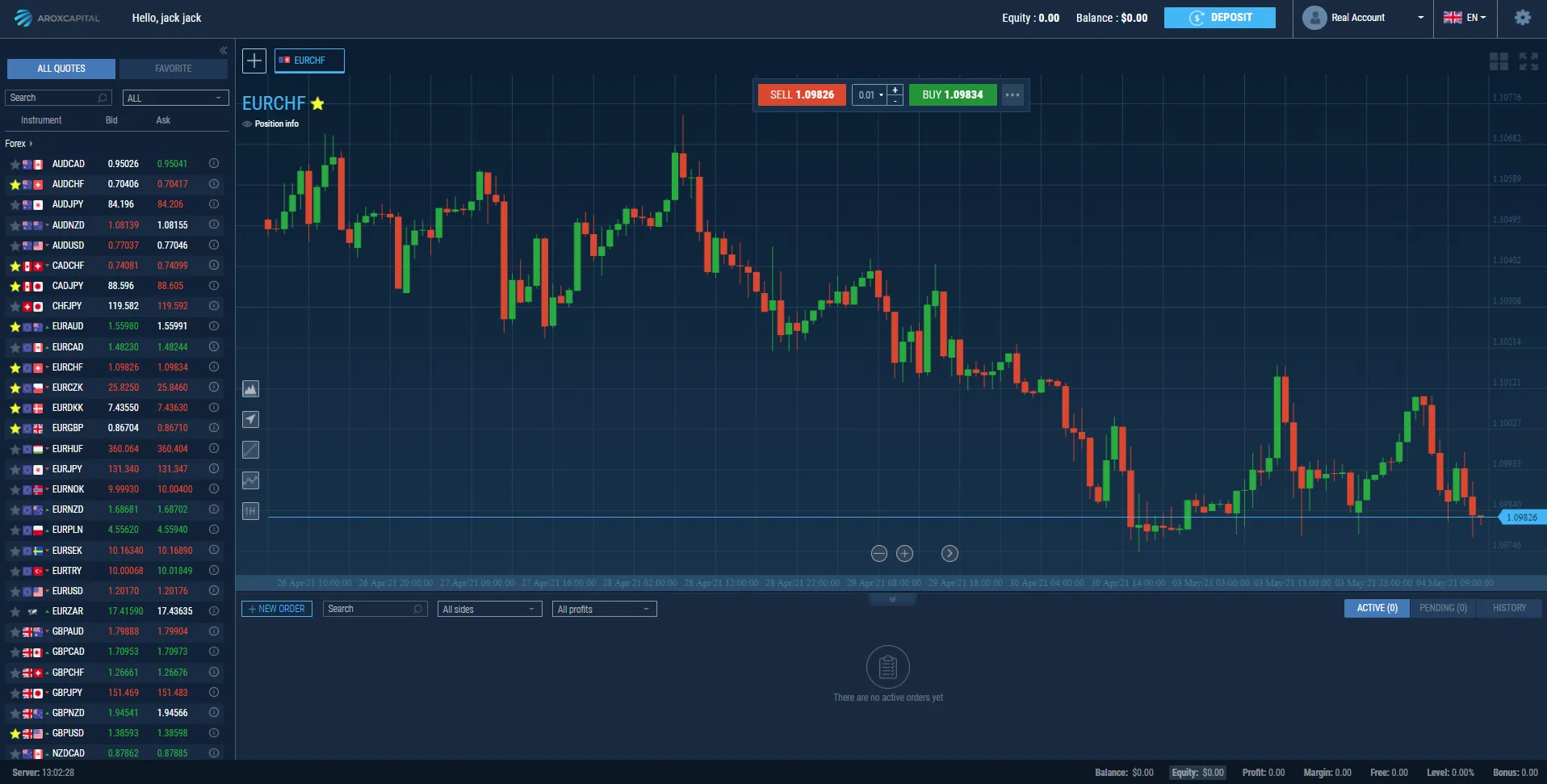
Task: Create a New Order
Action: click(x=277, y=609)
